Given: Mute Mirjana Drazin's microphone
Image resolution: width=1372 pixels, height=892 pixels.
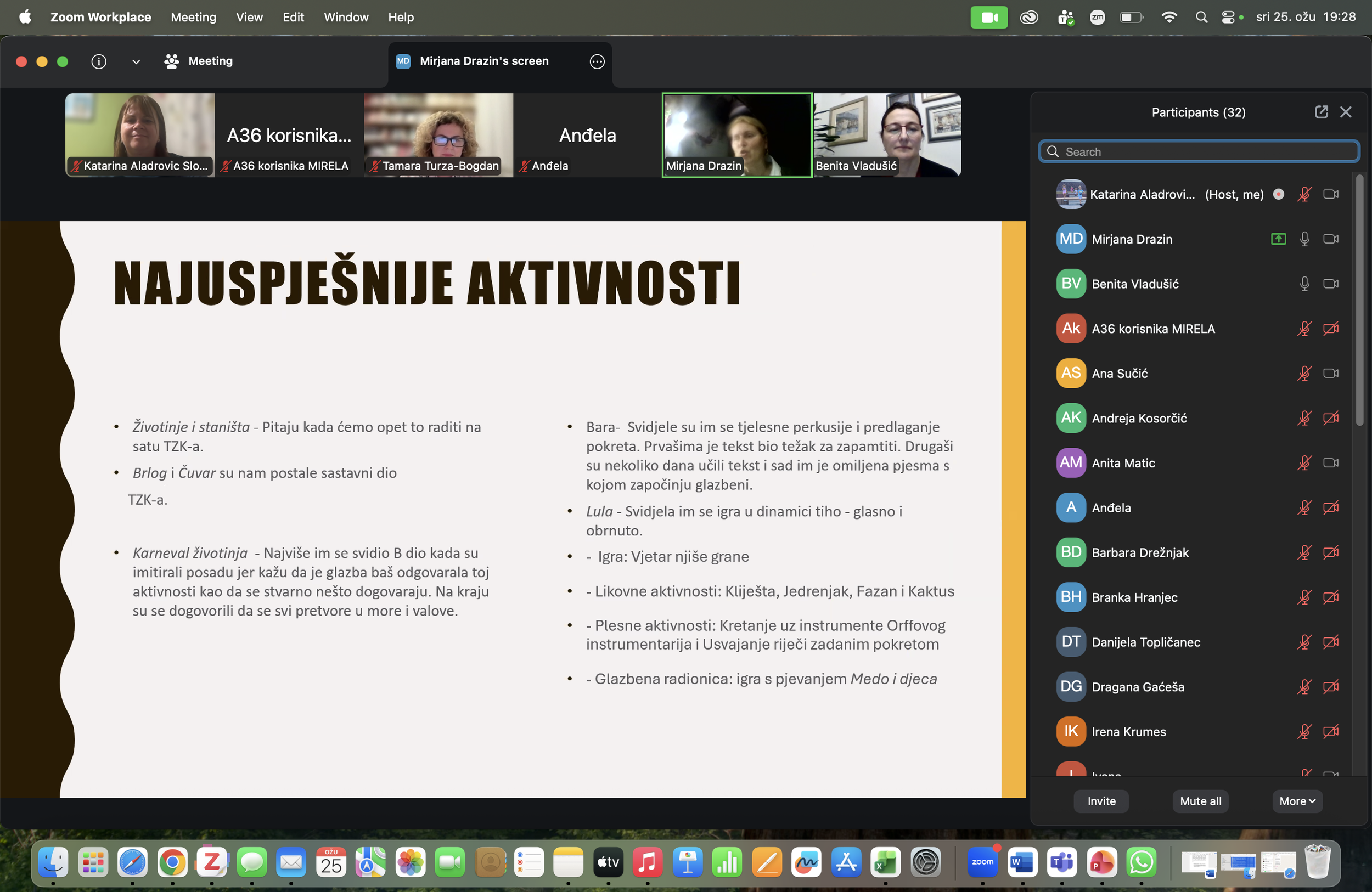Looking at the screenshot, I should pyautogui.click(x=1304, y=239).
